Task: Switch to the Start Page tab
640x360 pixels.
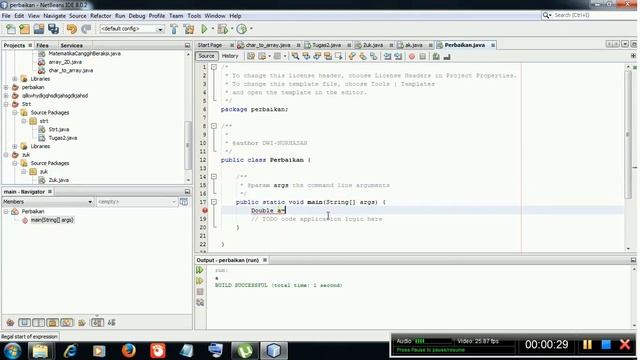Action: click(210, 45)
